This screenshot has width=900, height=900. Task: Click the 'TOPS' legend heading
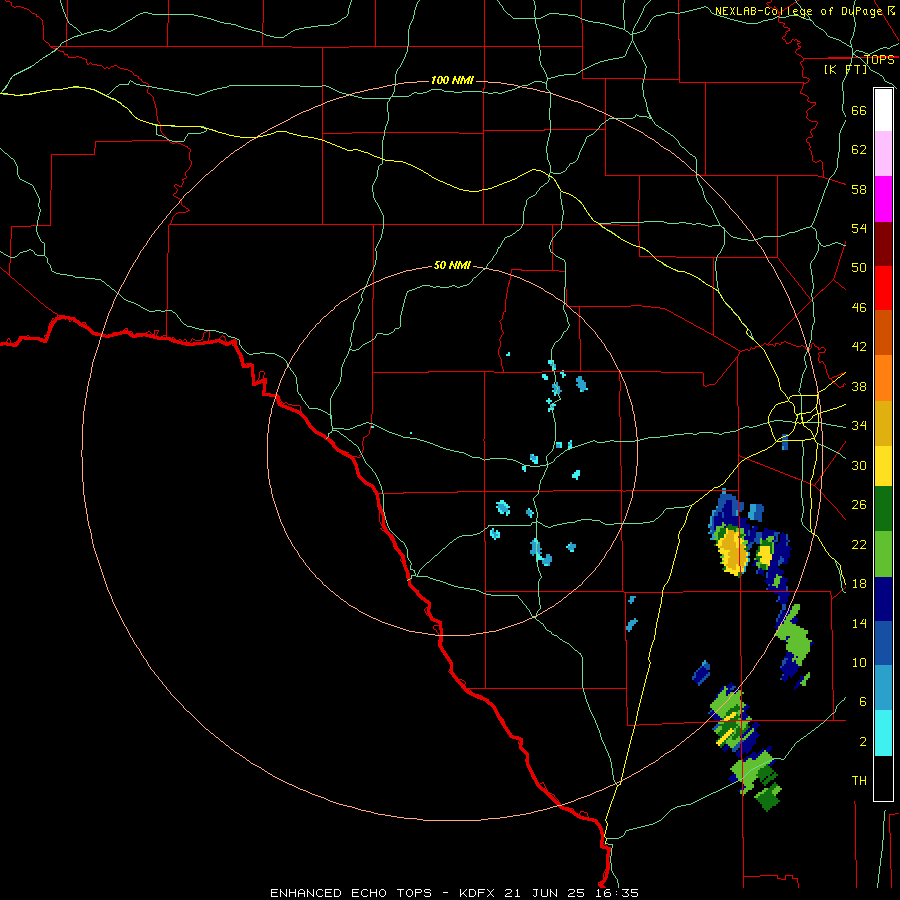(879, 60)
